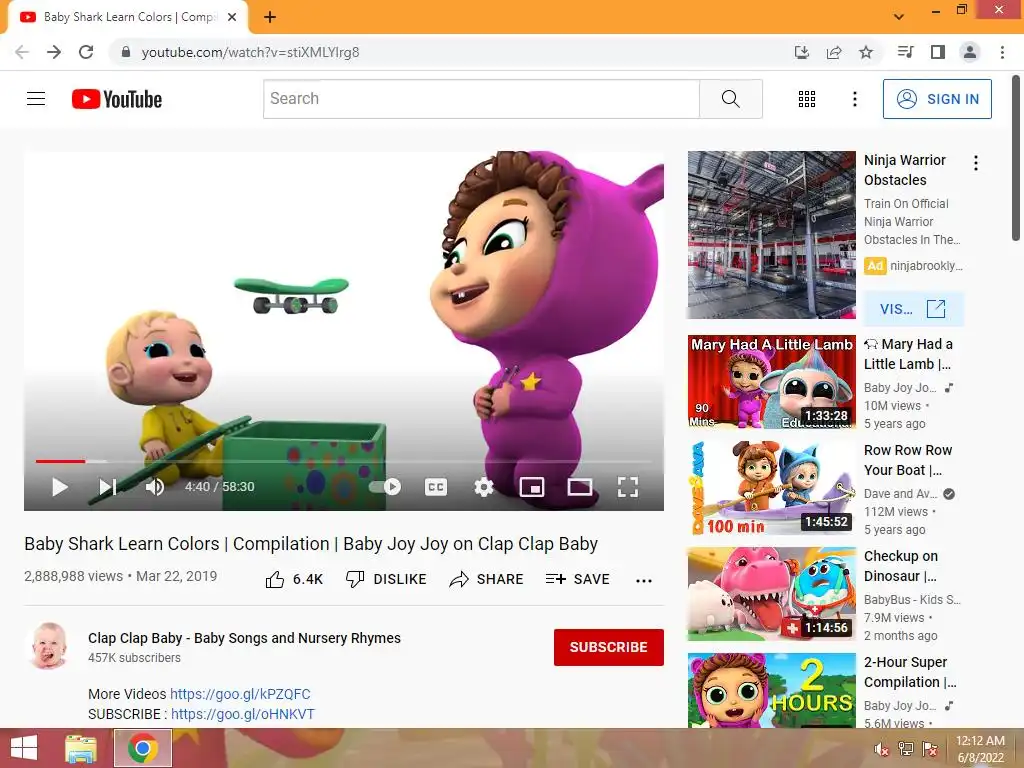Play Mary Had a Little Lamb video
This screenshot has height=768, width=1024.
771,381
